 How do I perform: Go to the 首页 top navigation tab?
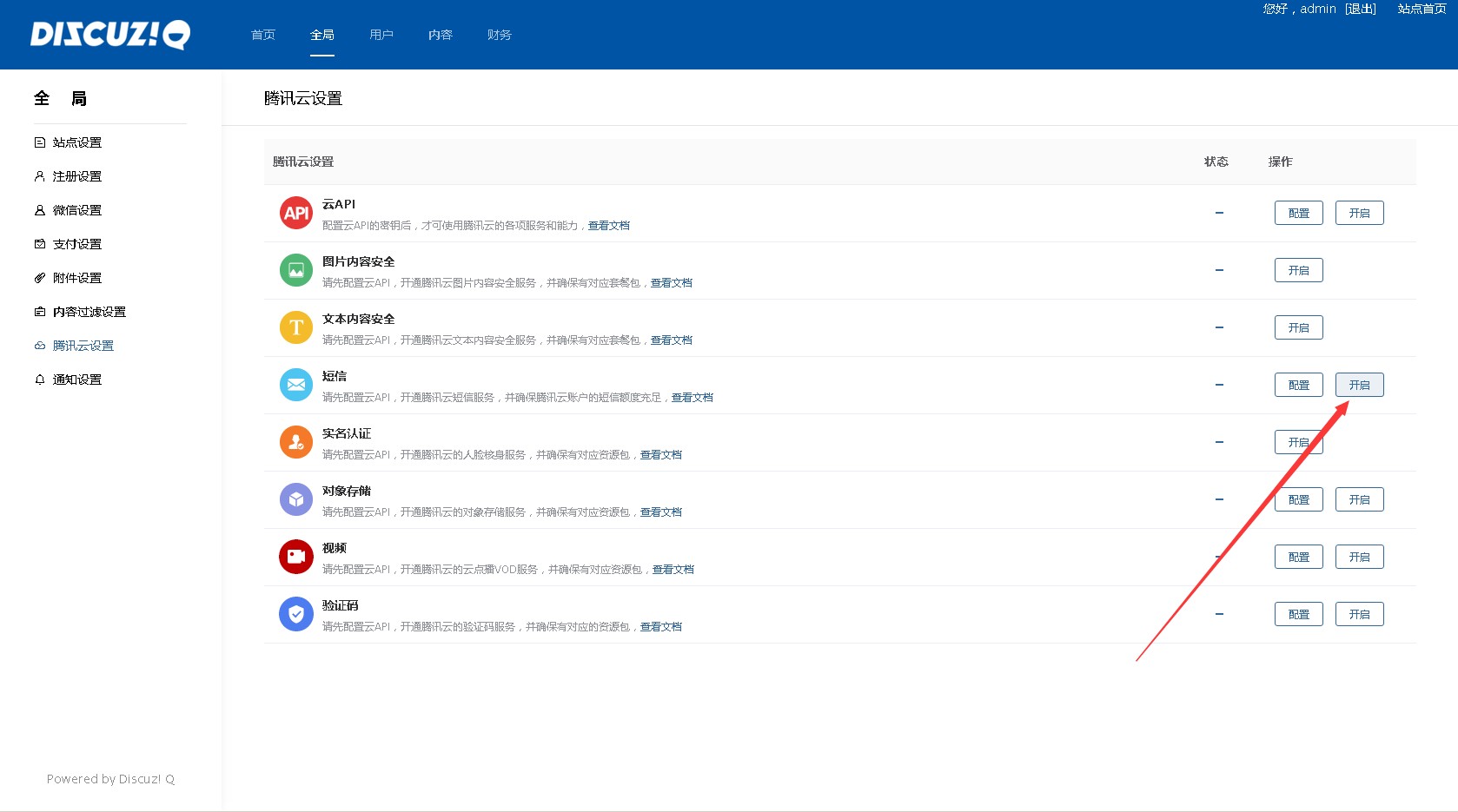click(x=263, y=35)
